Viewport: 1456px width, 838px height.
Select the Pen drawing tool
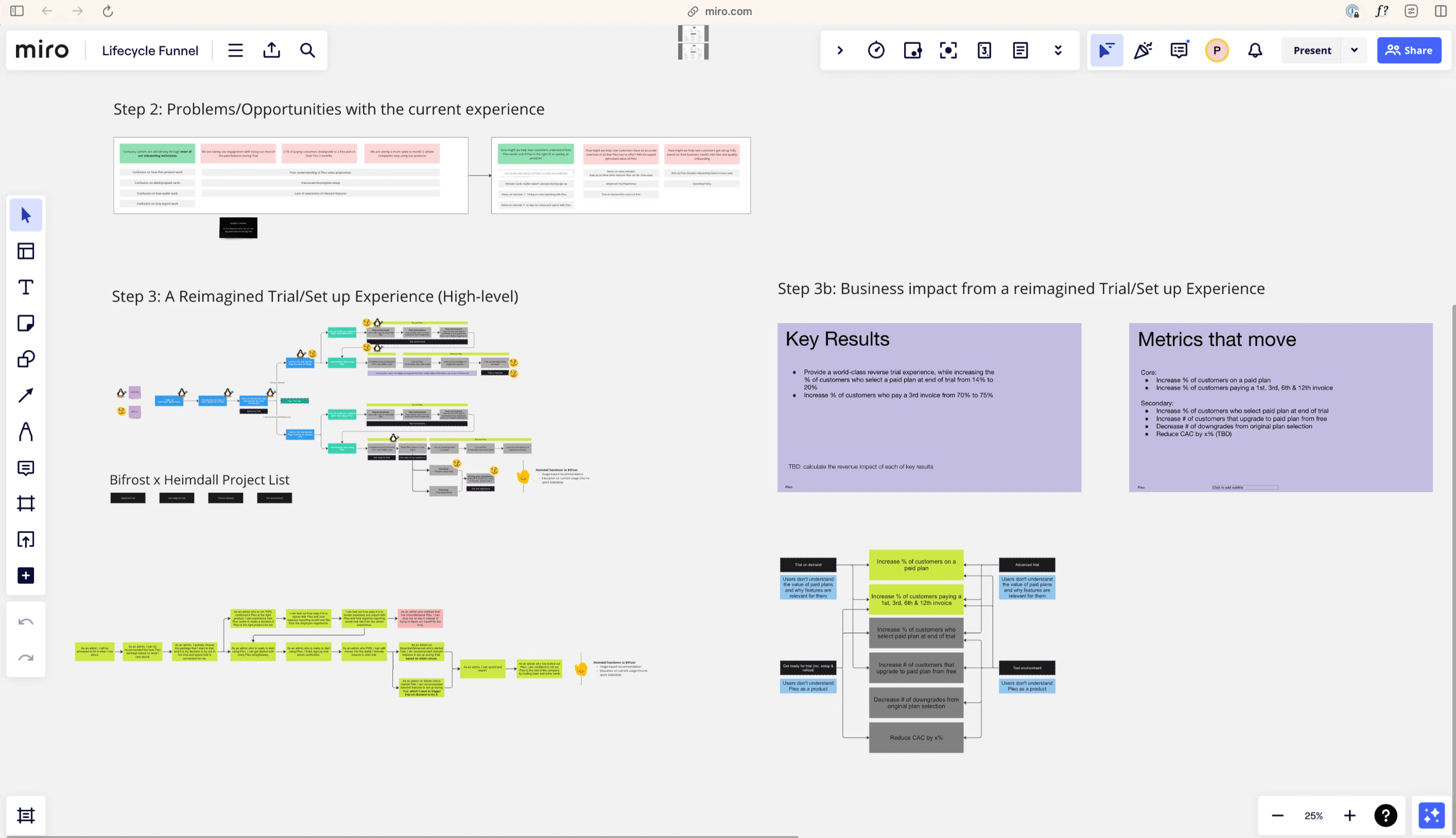(x=26, y=432)
